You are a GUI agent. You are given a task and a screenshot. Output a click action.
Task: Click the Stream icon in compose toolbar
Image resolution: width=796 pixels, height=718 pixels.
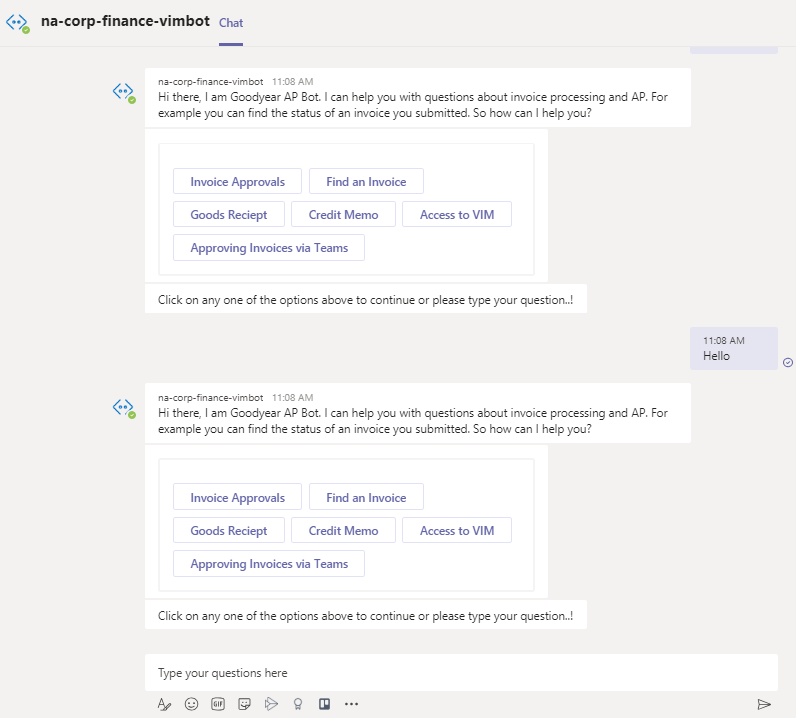coord(270,704)
